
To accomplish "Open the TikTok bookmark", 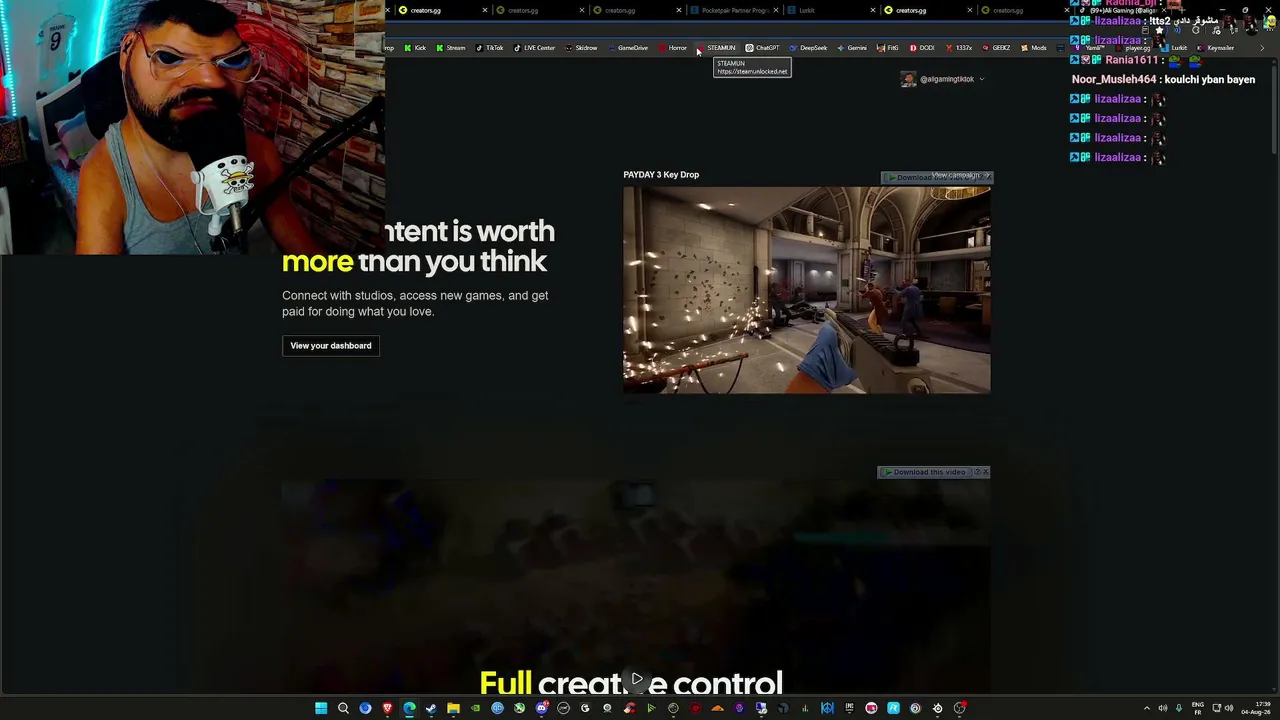I will [x=490, y=48].
